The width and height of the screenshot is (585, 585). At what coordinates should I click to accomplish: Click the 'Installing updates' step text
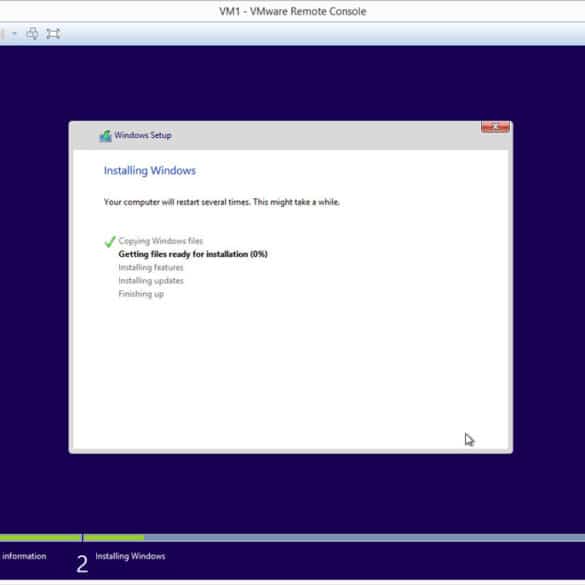[x=151, y=281]
